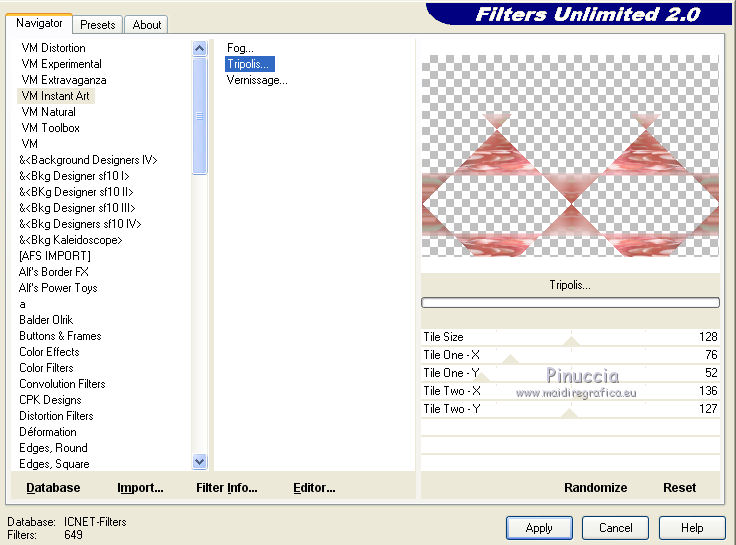Choose the Vernissage... filter

coord(257,80)
